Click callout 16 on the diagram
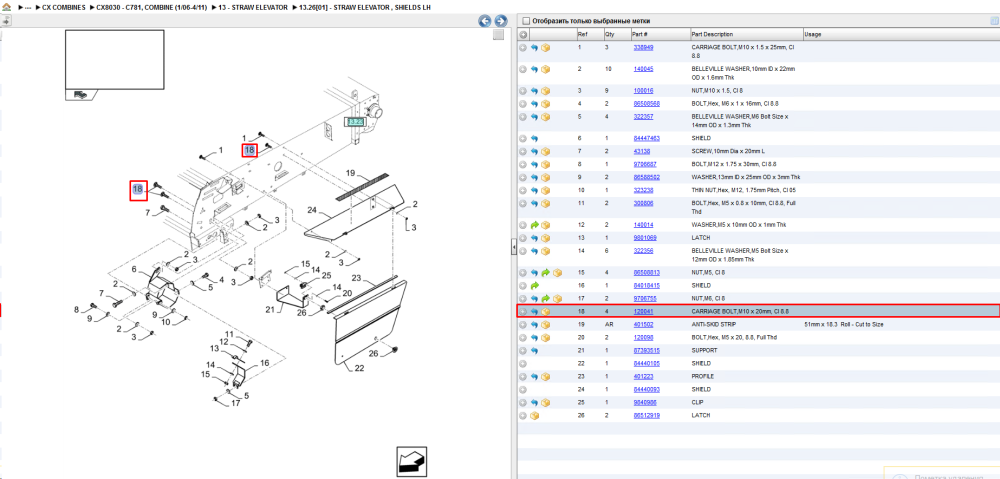1000x479 pixels. (265, 362)
